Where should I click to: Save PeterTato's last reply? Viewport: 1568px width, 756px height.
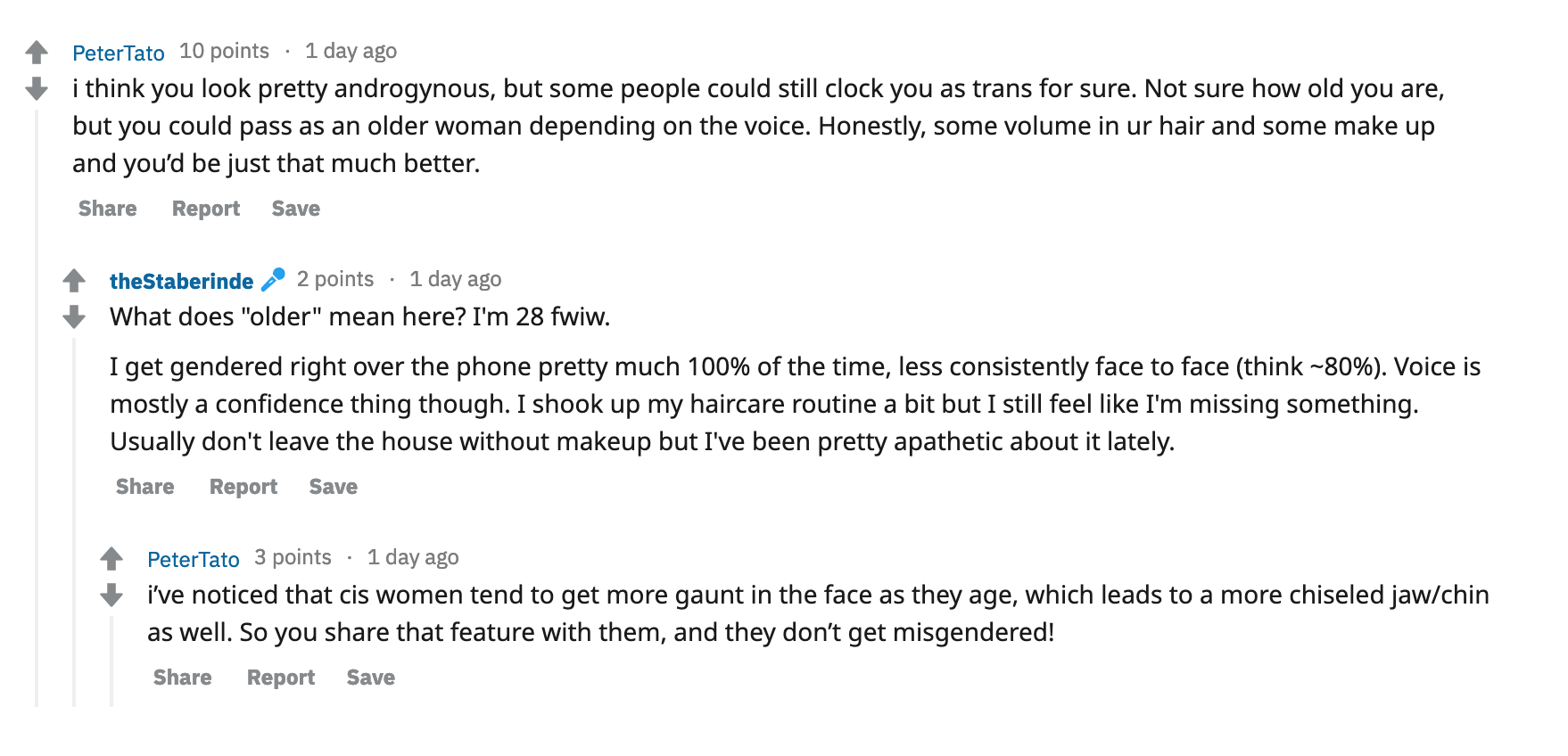pyautogui.click(x=371, y=678)
